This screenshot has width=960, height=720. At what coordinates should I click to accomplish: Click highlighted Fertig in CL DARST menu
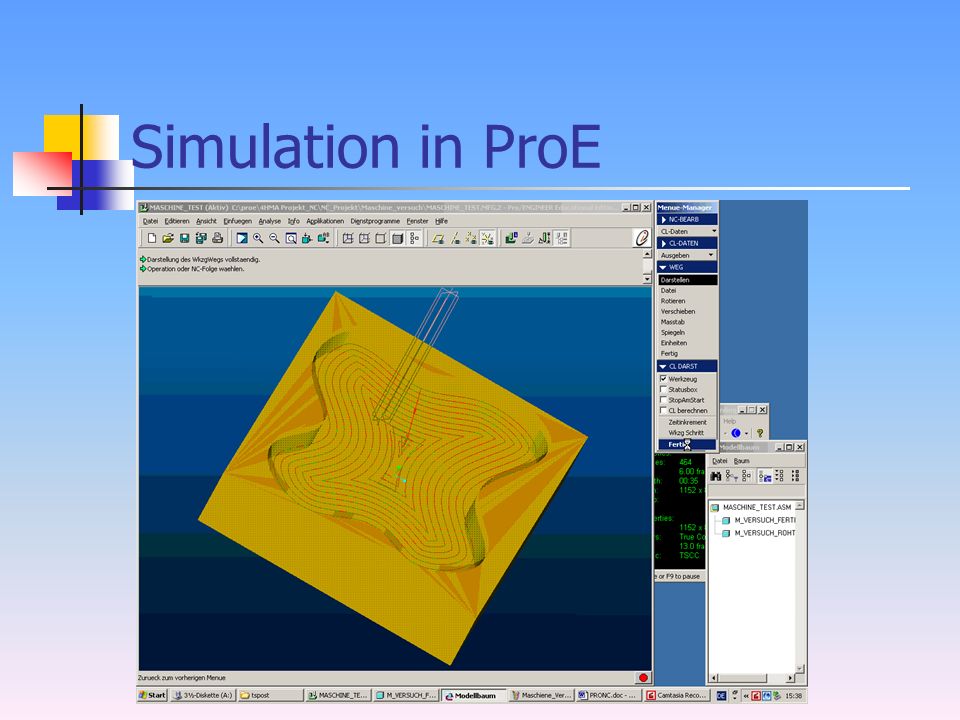(687, 444)
